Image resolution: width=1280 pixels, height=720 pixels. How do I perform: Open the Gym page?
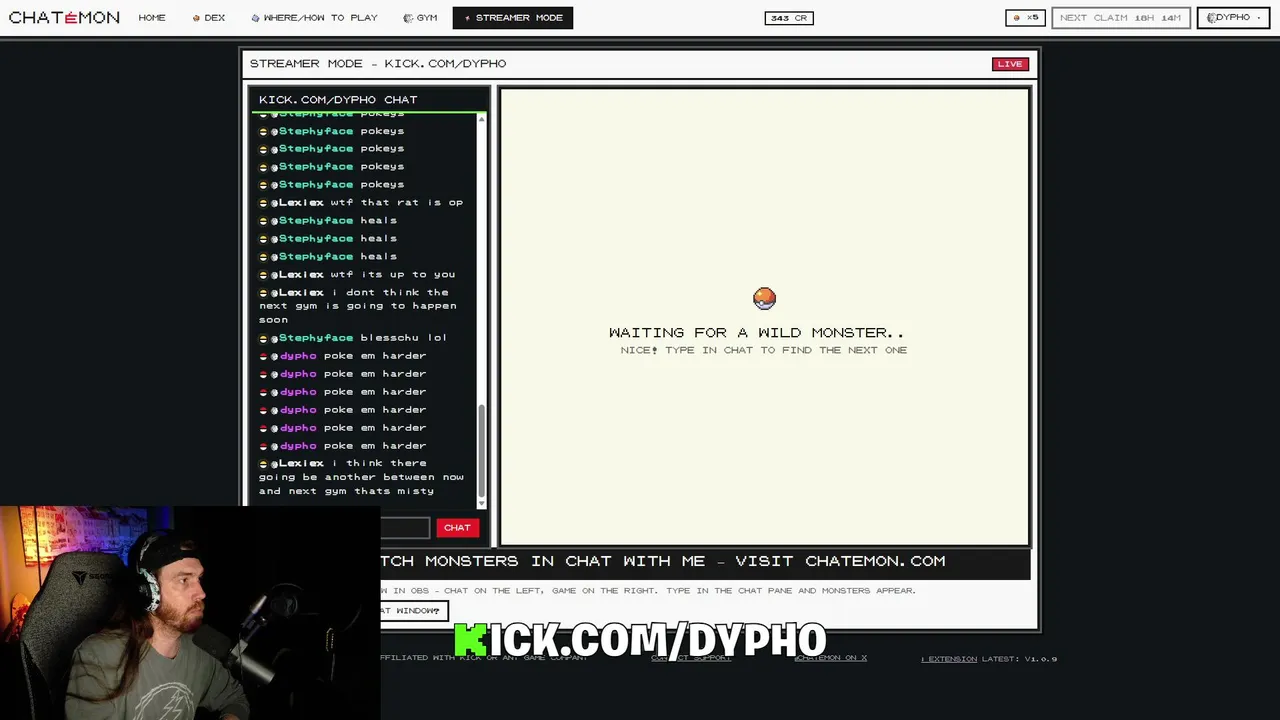point(420,17)
